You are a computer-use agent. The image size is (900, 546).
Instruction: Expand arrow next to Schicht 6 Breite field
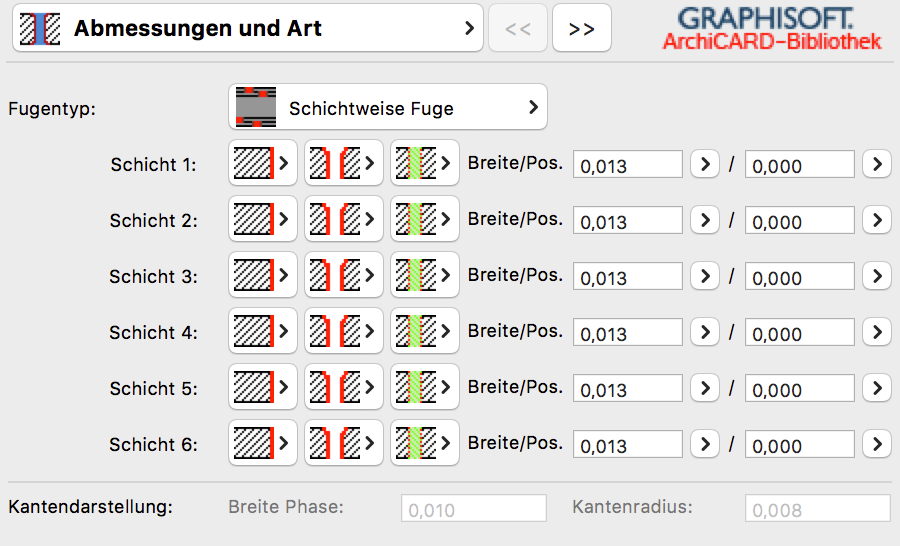point(705,444)
